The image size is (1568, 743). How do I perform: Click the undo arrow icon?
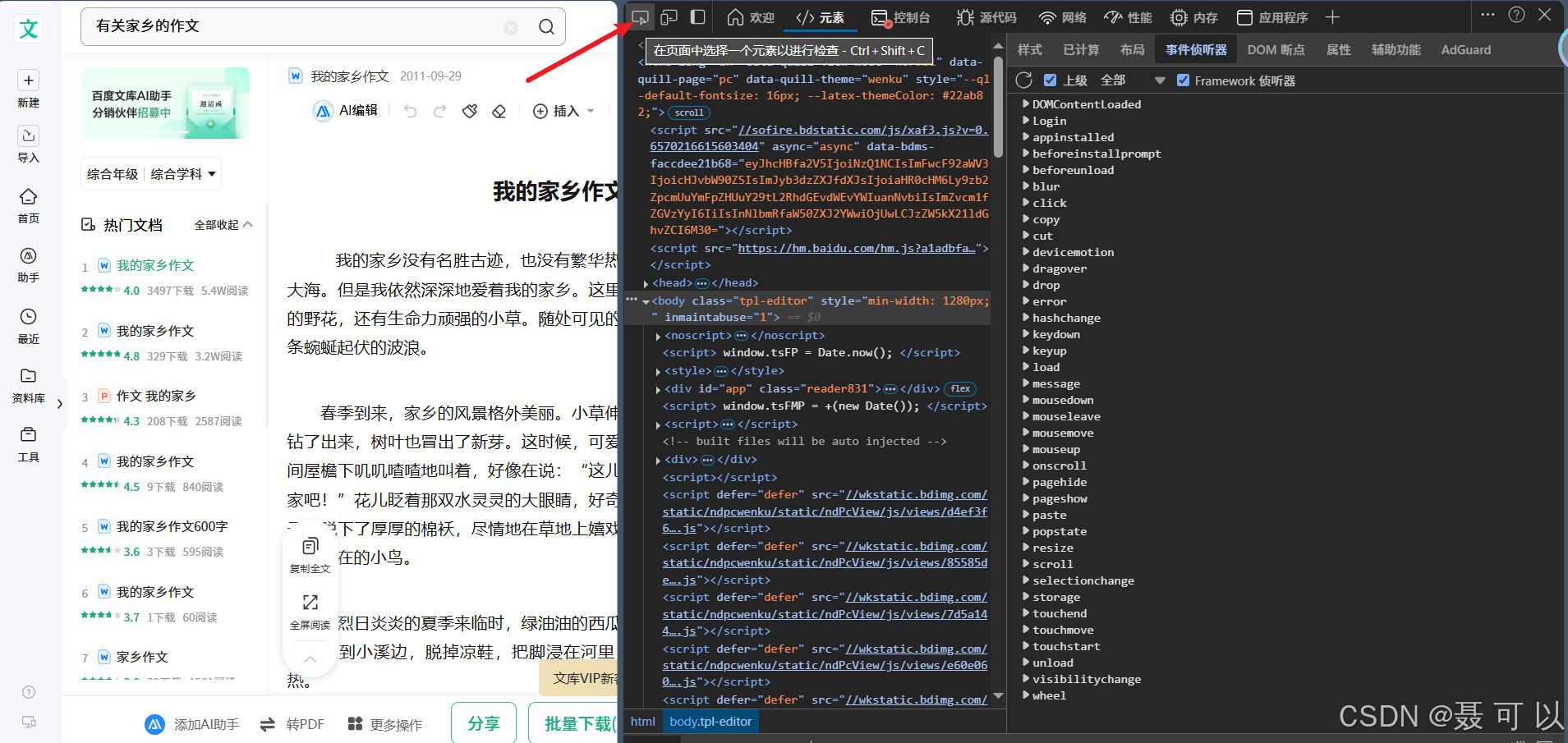(411, 111)
